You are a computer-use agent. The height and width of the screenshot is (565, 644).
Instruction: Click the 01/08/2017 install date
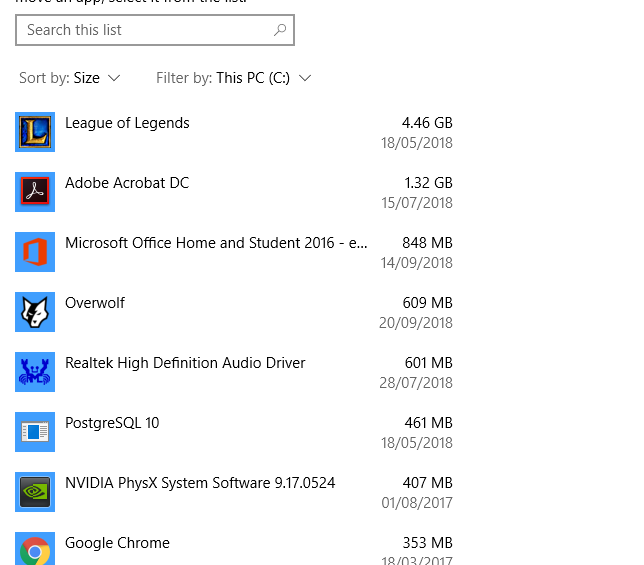[416, 503]
